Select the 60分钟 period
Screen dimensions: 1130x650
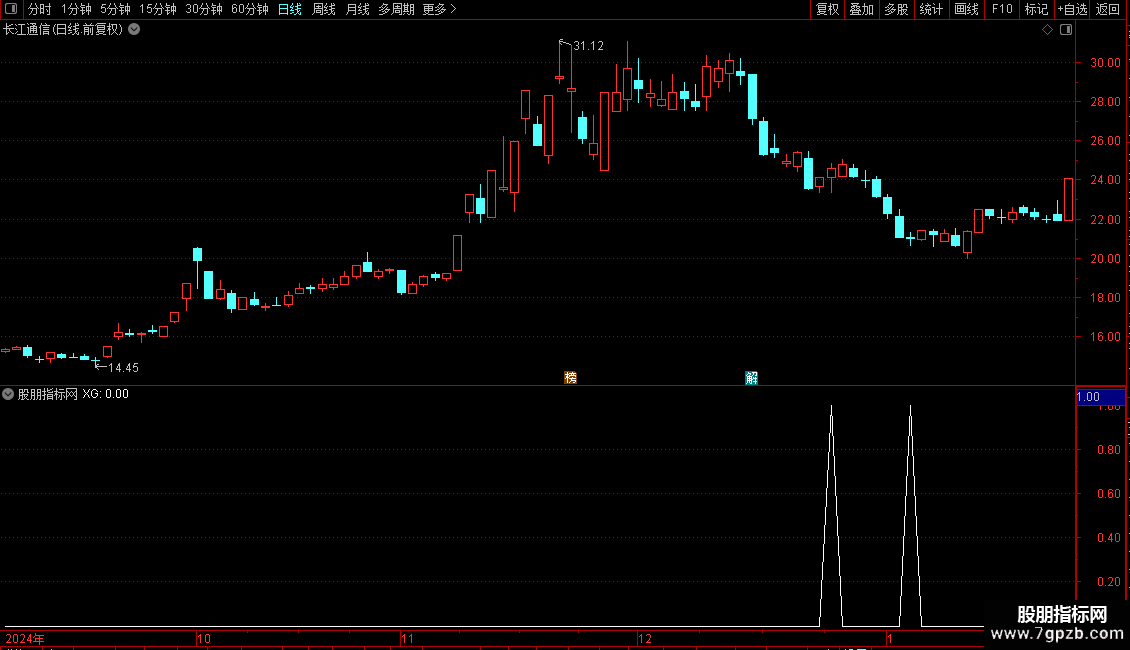click(x=249, y=9)
